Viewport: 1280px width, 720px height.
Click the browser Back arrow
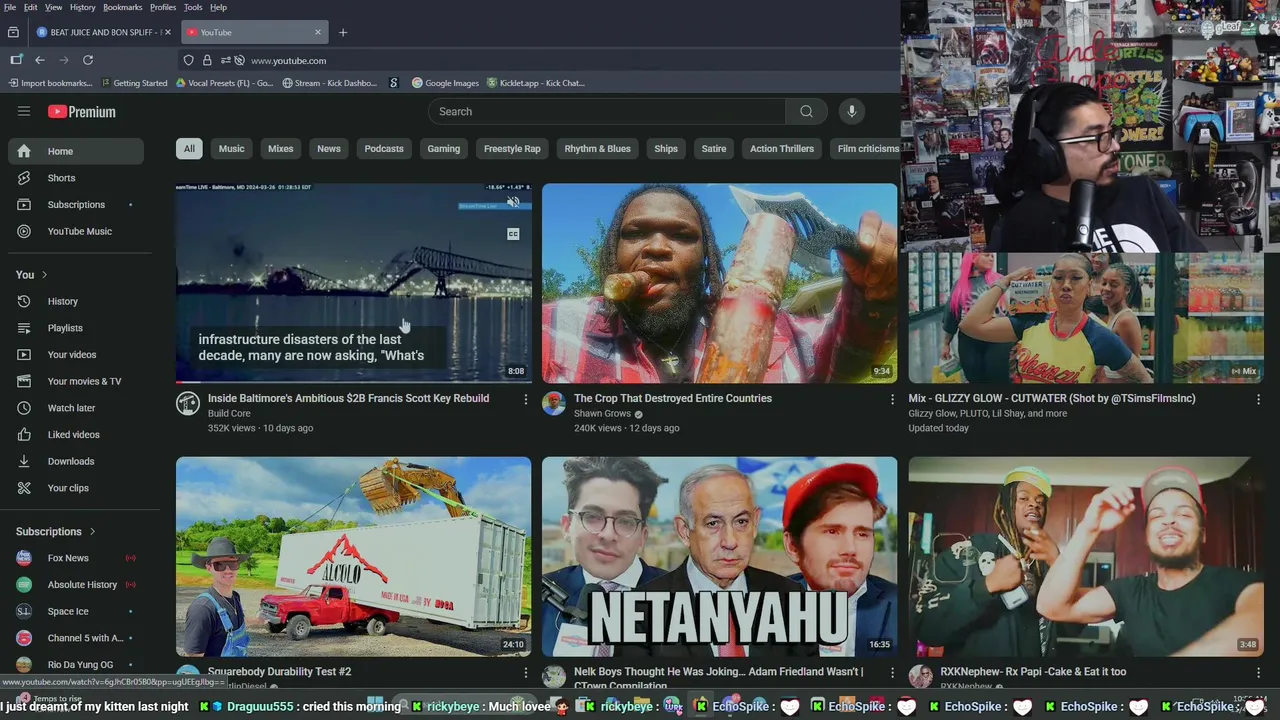[x=40, y=60]
